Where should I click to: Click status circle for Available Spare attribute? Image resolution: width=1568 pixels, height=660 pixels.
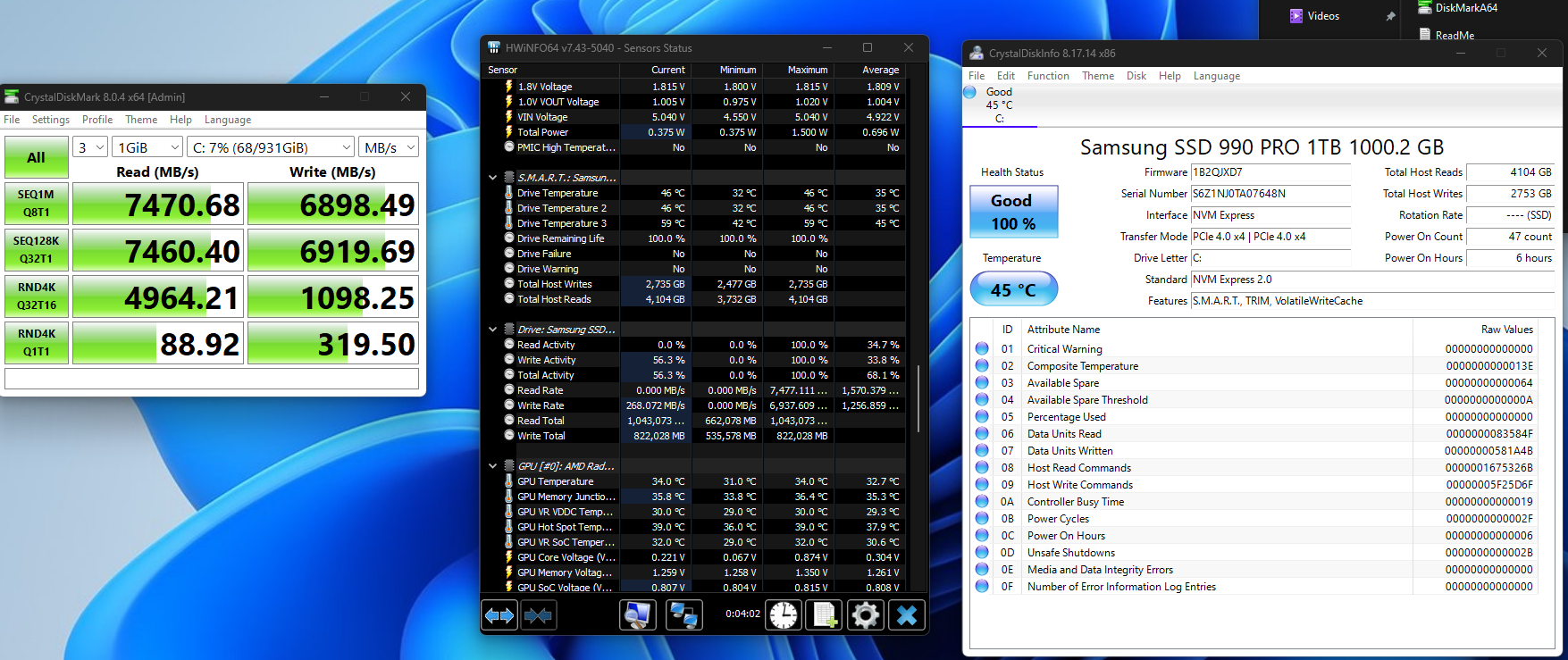[x=982, y=382]
